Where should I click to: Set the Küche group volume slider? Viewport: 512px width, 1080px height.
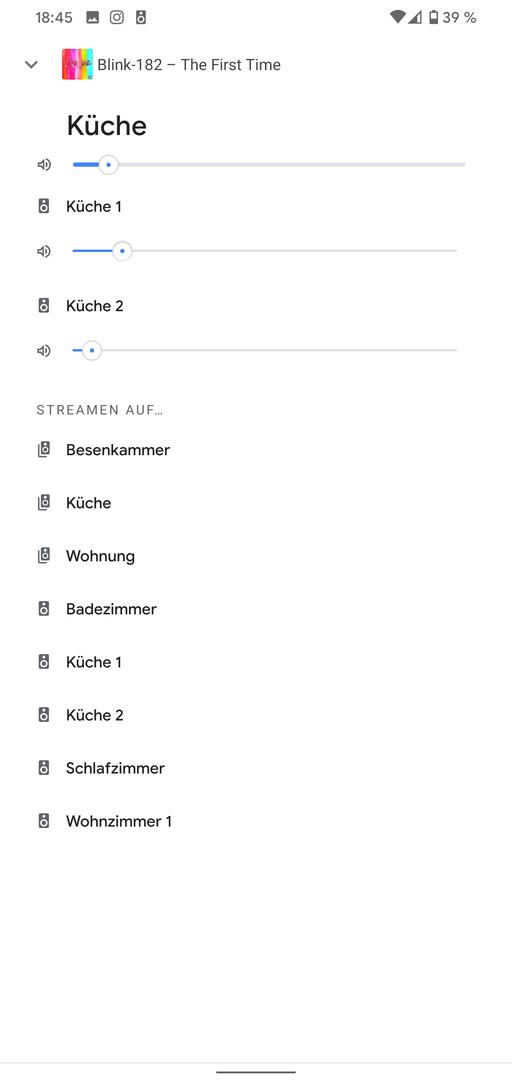269,165
